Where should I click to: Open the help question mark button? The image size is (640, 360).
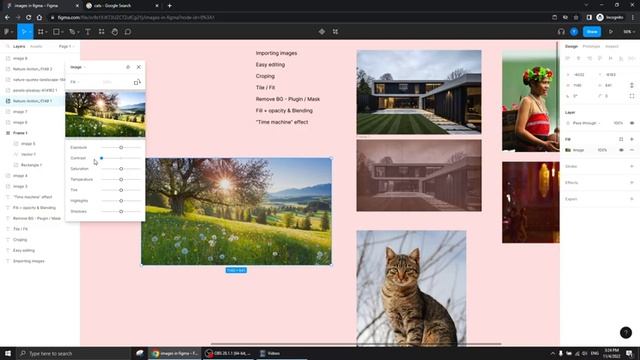click(626, 333)
